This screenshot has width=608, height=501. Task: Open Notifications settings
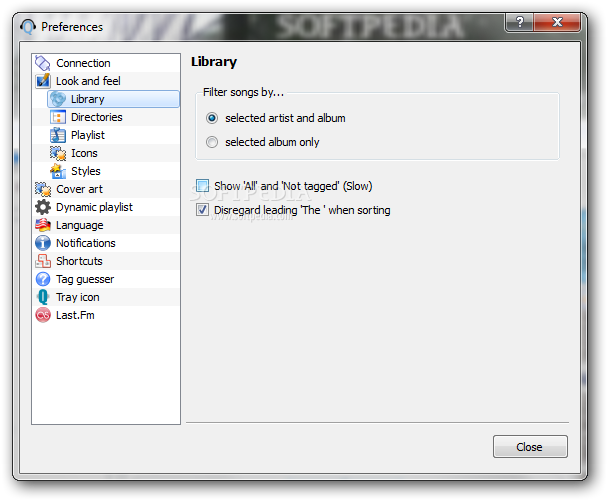[x=106, y=243]
